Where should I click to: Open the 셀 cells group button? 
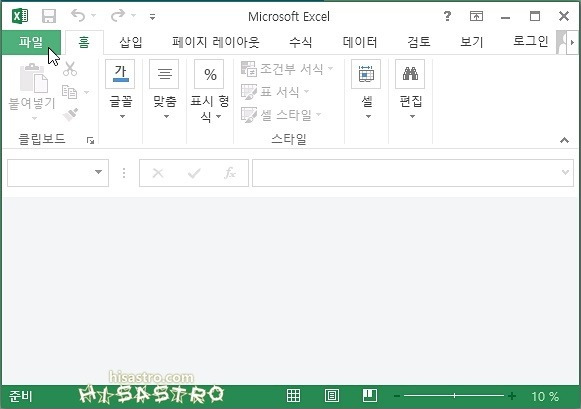366,89
